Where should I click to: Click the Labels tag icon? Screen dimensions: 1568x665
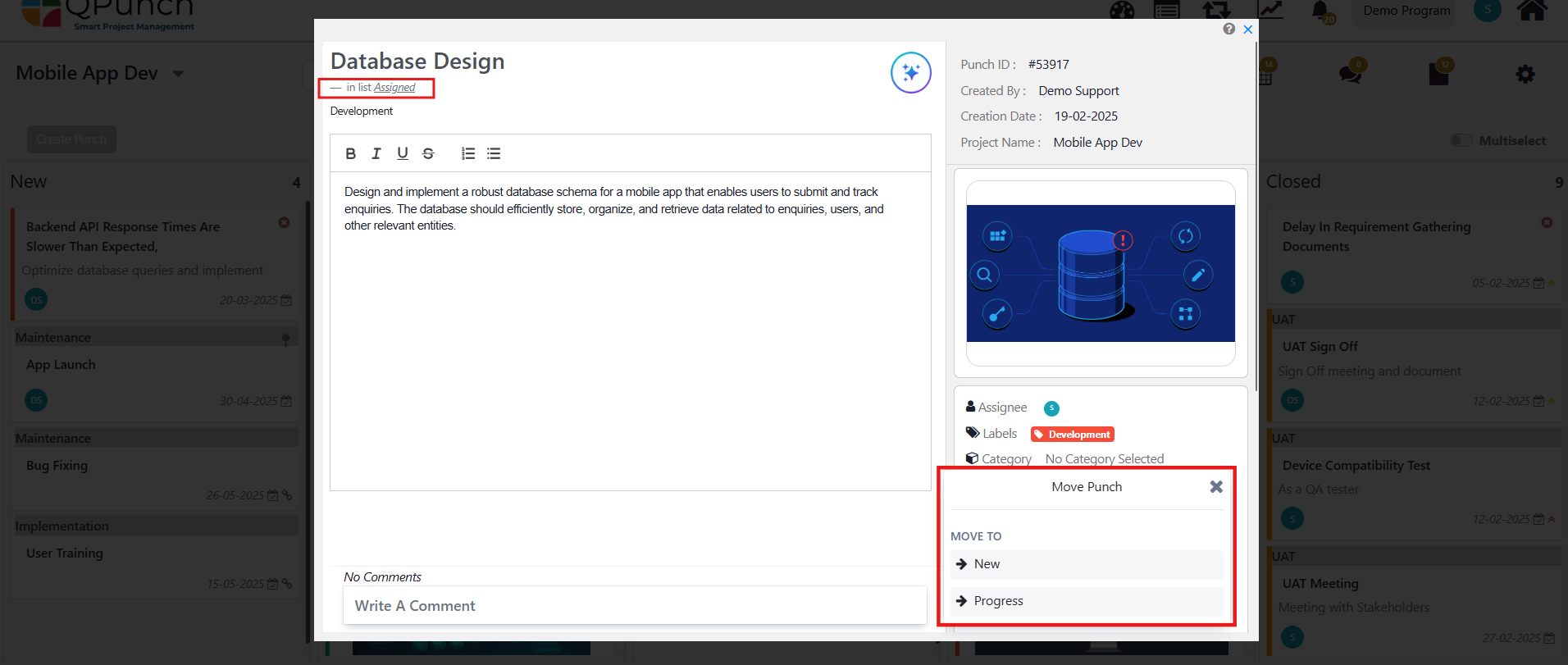[x=973, y=433]
